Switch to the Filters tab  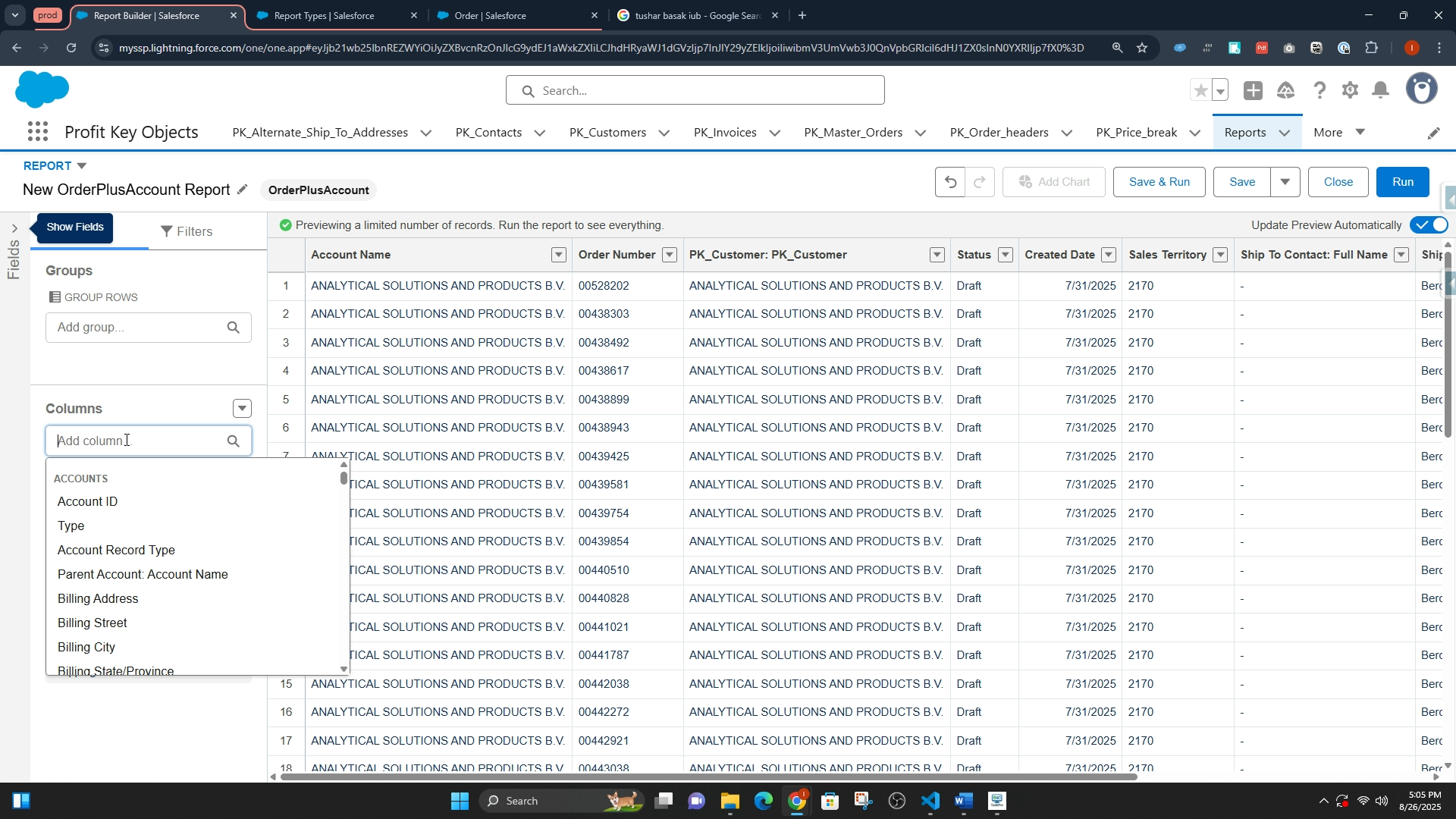(187, 231)
